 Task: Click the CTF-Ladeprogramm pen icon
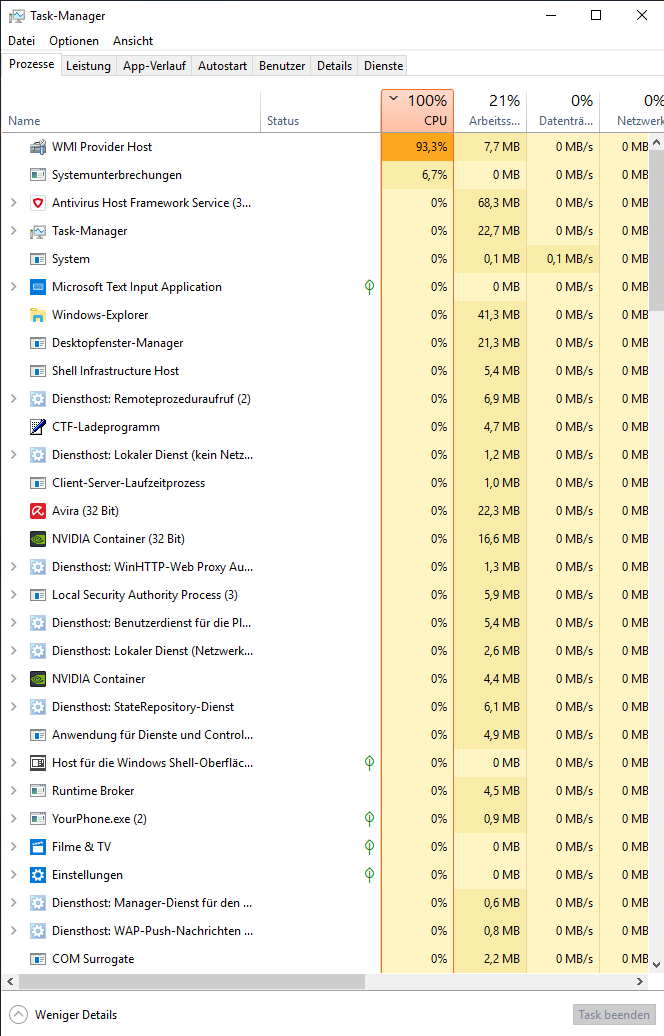[x=38, y=427]
